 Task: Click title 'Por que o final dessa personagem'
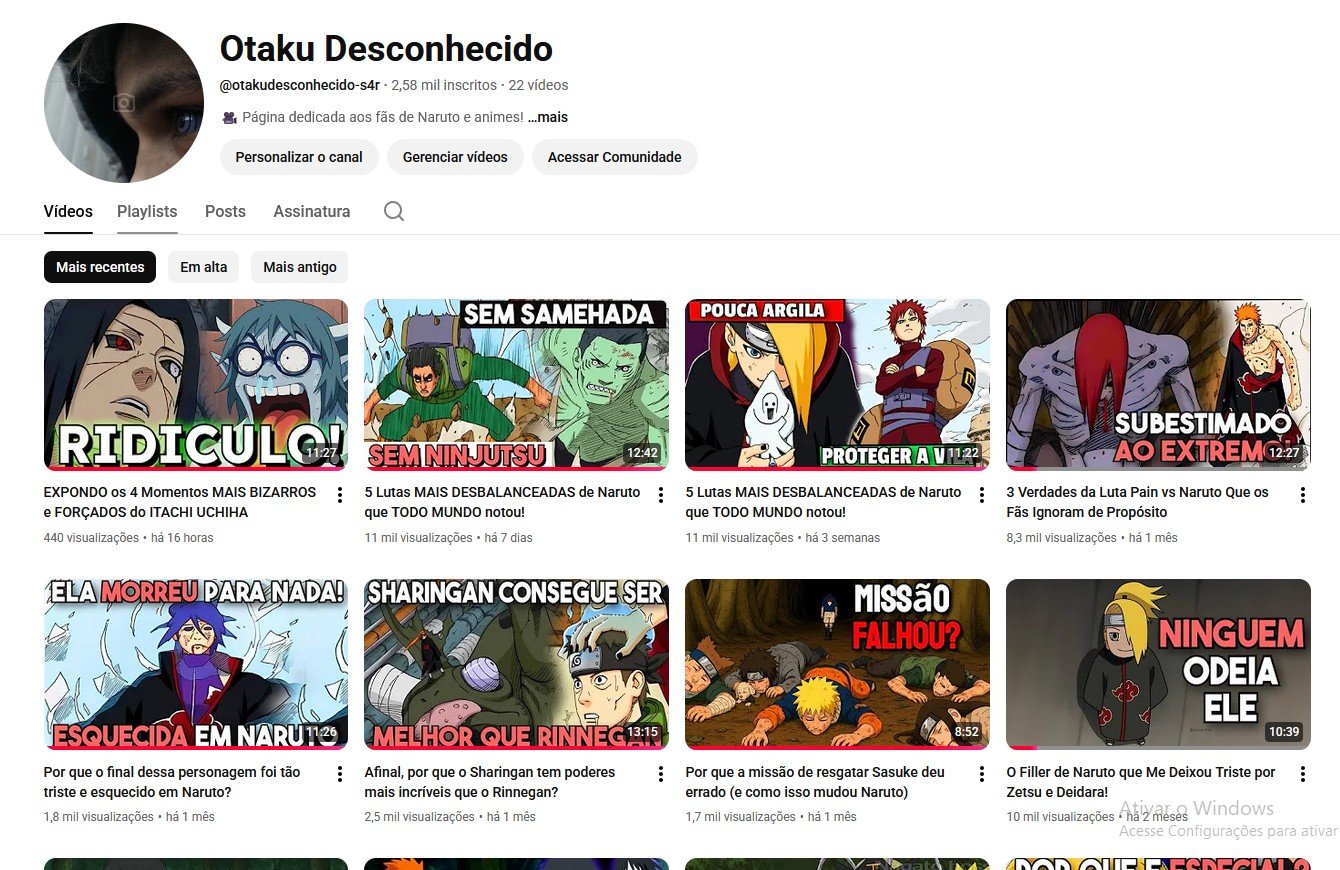[x=172, y=782]
